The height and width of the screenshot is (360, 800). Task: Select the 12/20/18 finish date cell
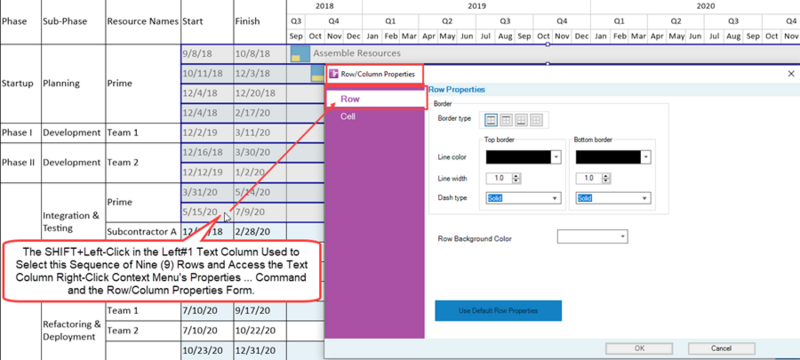[260, 93]
